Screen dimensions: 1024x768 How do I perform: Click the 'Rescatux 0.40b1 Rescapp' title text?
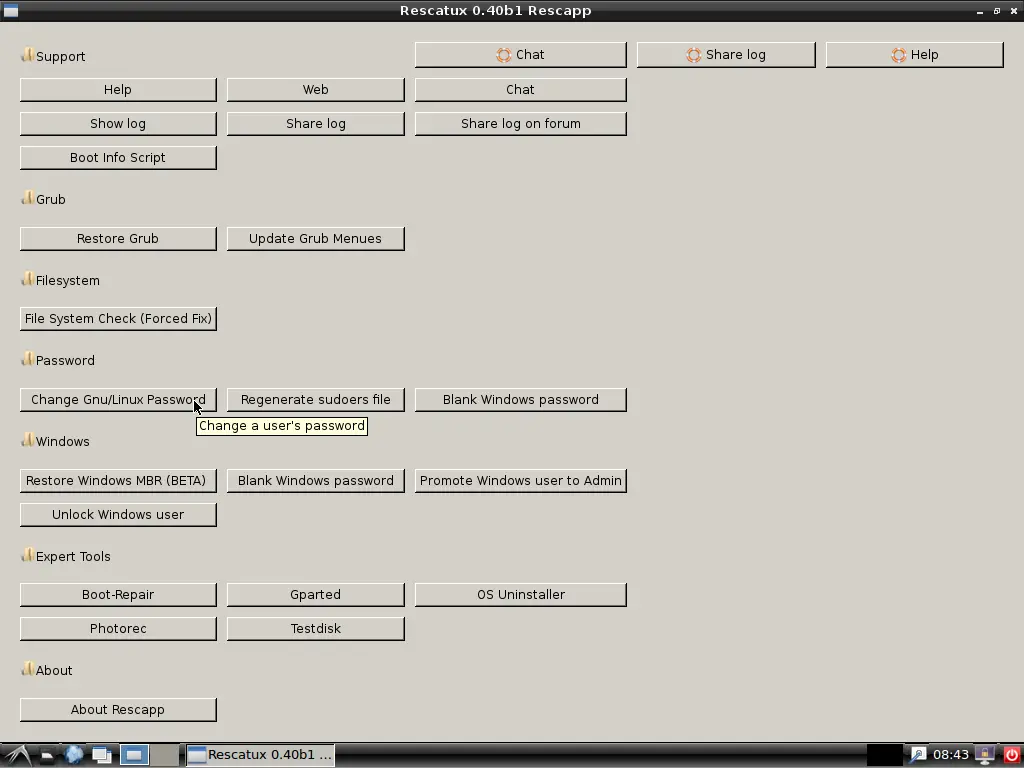(x=496, y=10)
